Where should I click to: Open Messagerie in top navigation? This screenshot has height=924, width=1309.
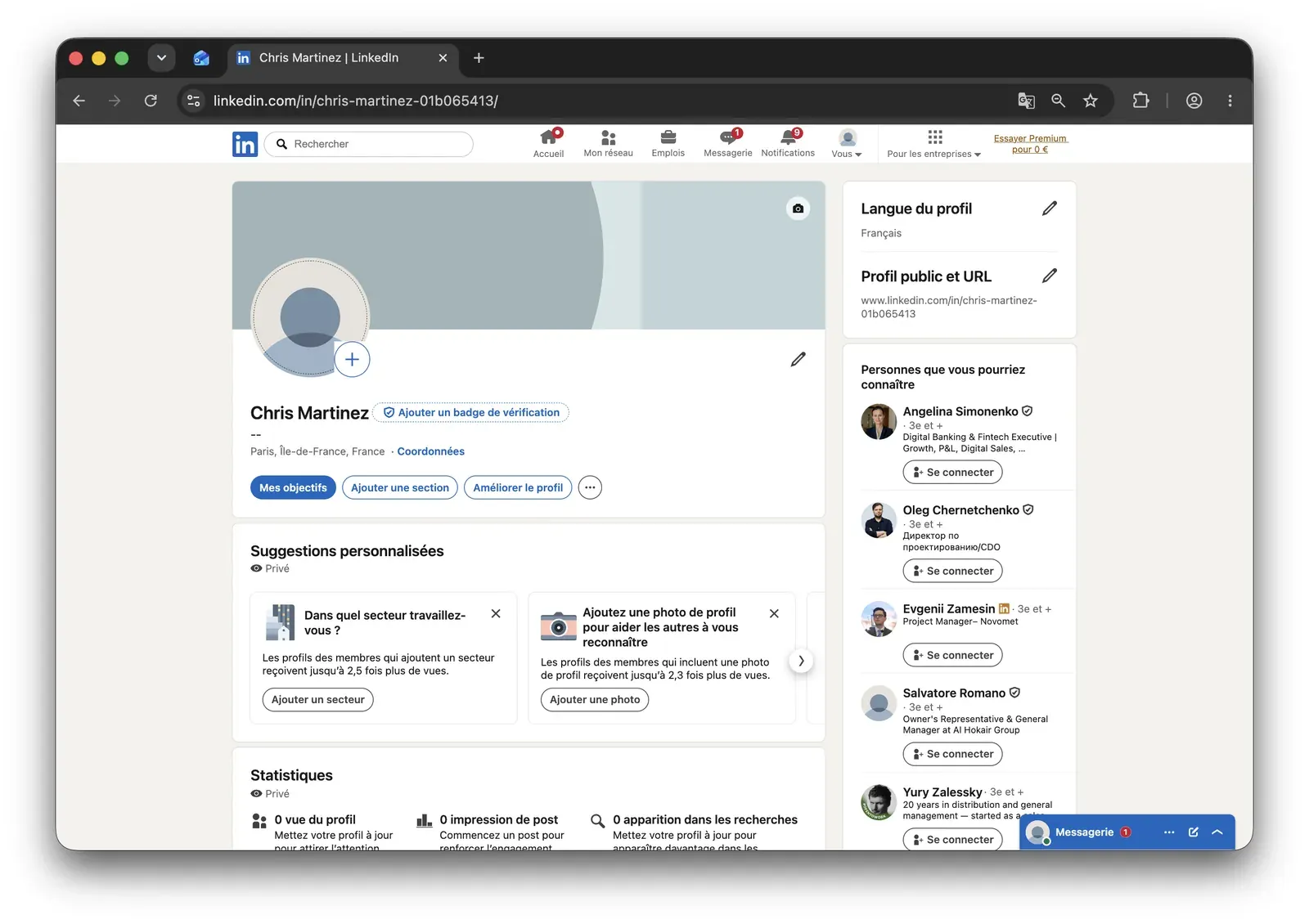click(x=727, y=143)
